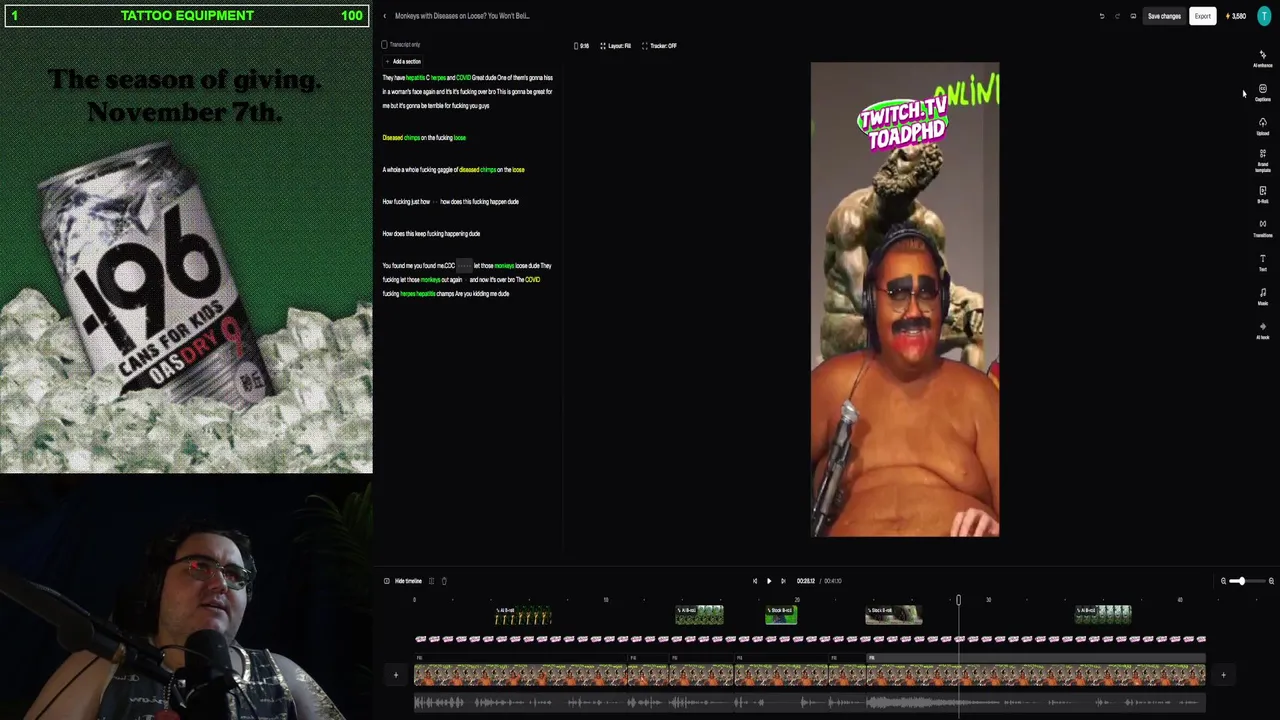1280x720 pixels.
Task: Click Save changes button
Action: 1164,16
